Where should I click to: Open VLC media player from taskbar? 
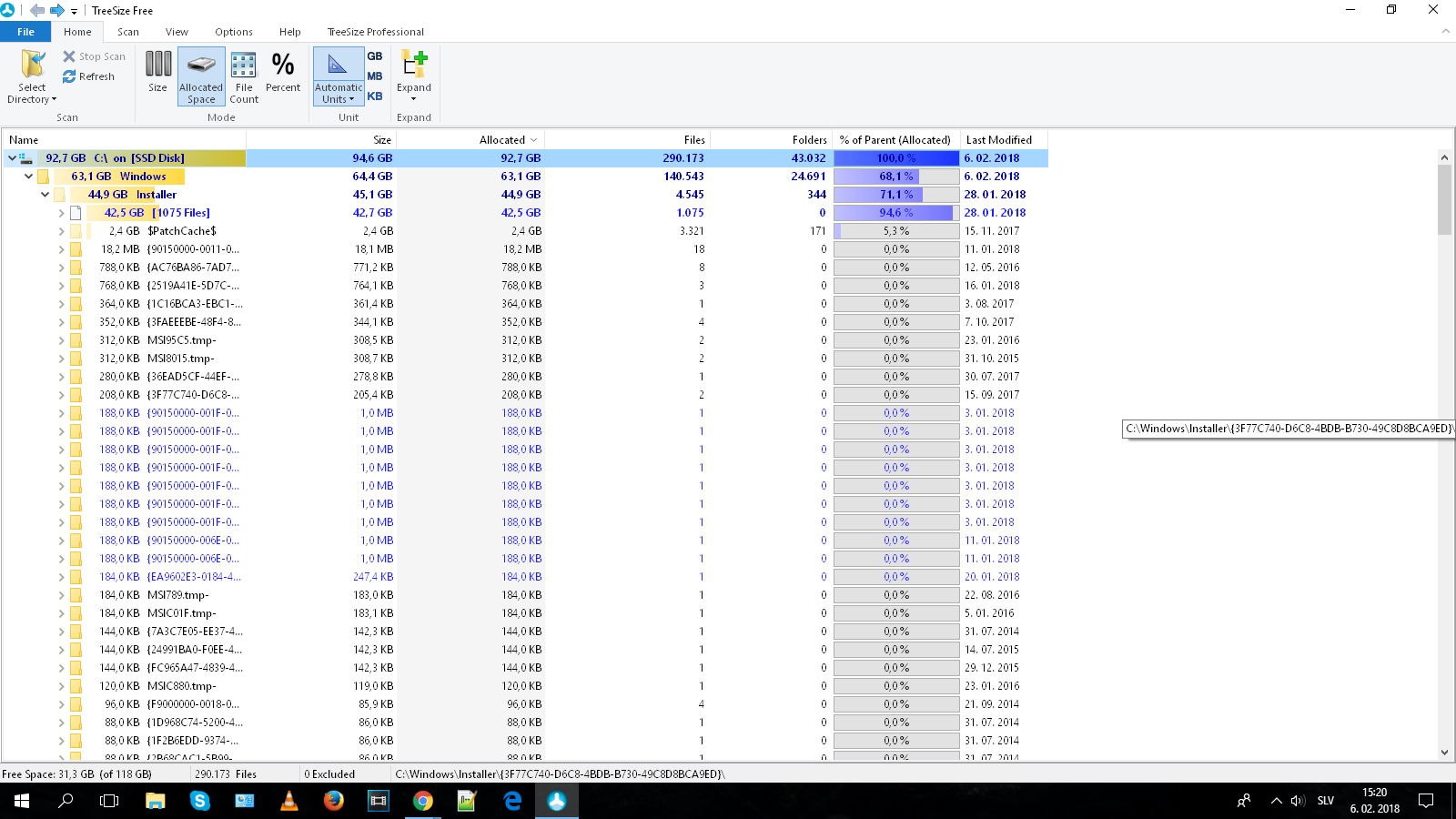pos(289,801)
